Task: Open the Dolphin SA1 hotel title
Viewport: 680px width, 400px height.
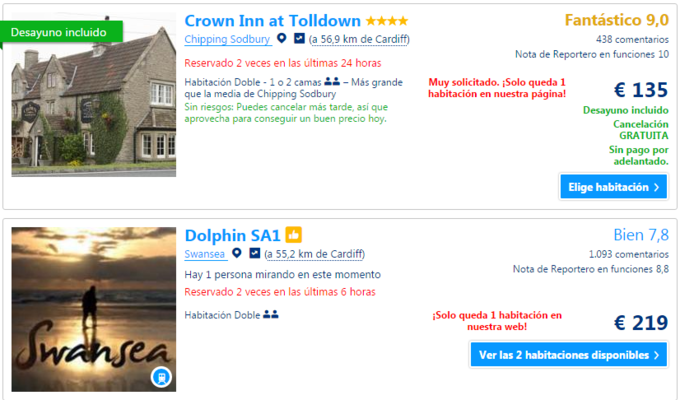Action: [x=232, y=235]
